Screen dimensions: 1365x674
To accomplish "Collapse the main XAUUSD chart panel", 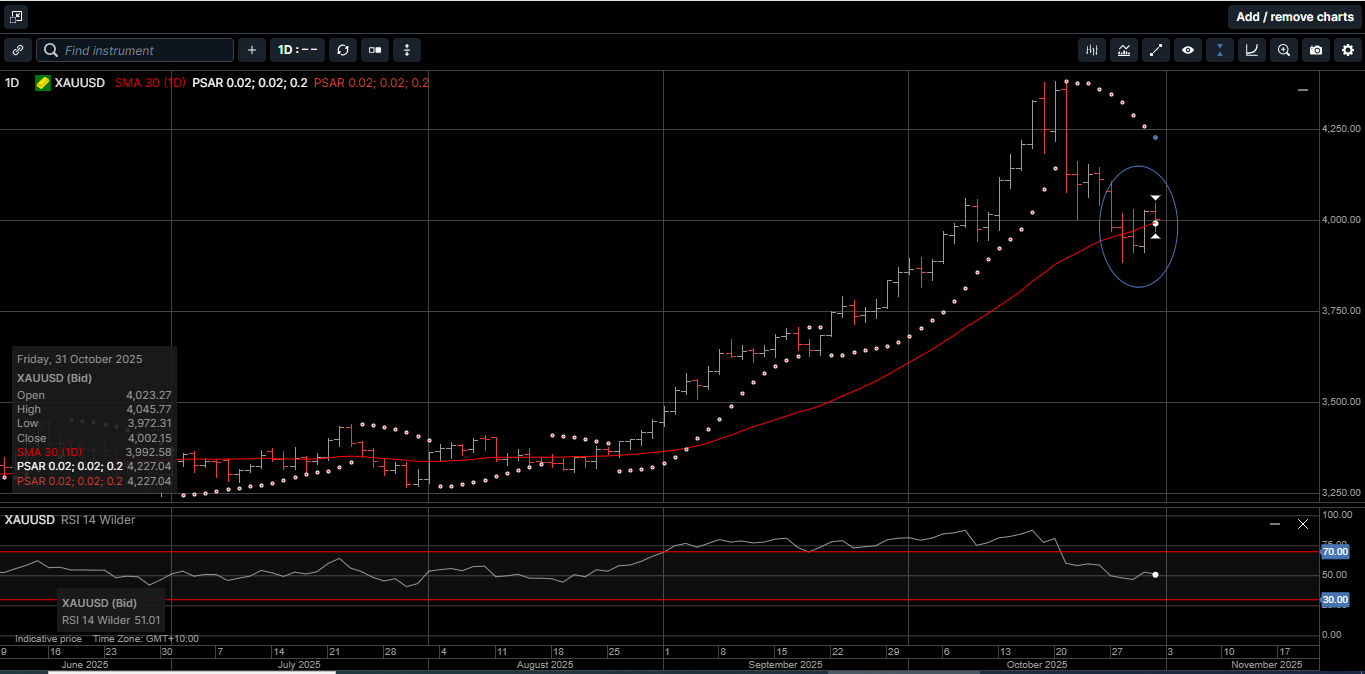I will (1302, 90).
